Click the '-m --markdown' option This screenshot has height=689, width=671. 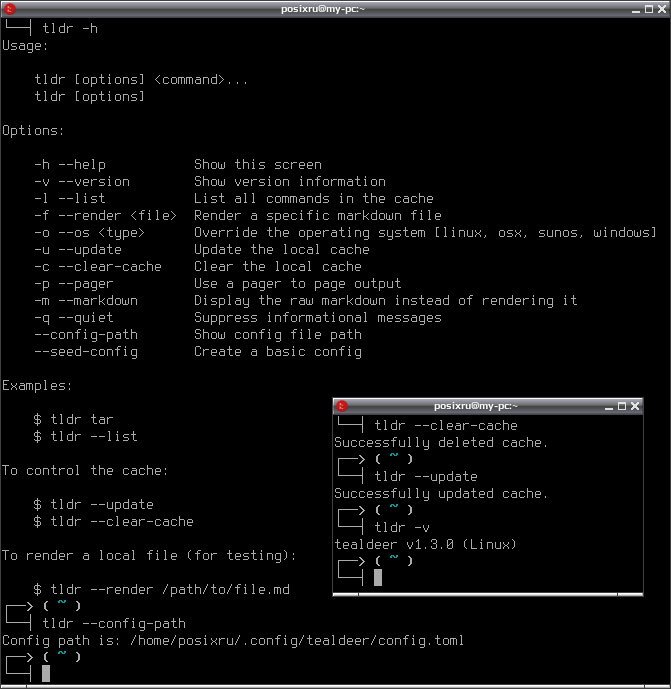tap(86, 301)
